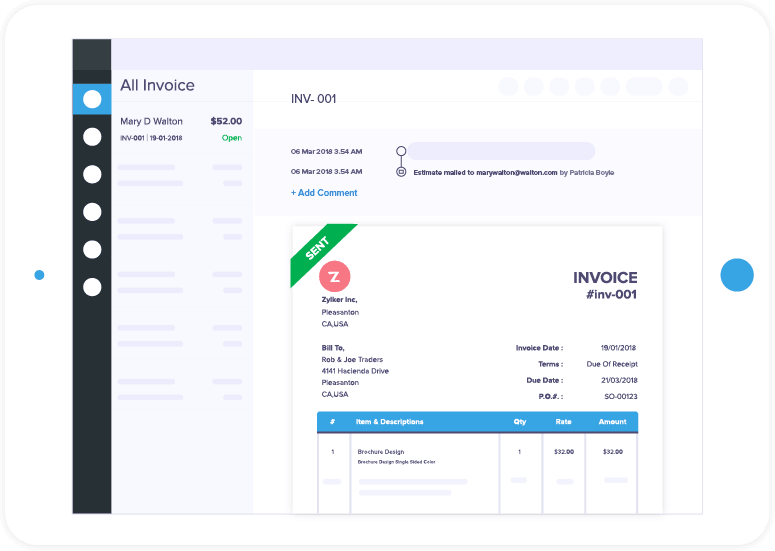Select the second circle icon in sidebar
Viewport: 775px width, 551px height.
[92, 136]
